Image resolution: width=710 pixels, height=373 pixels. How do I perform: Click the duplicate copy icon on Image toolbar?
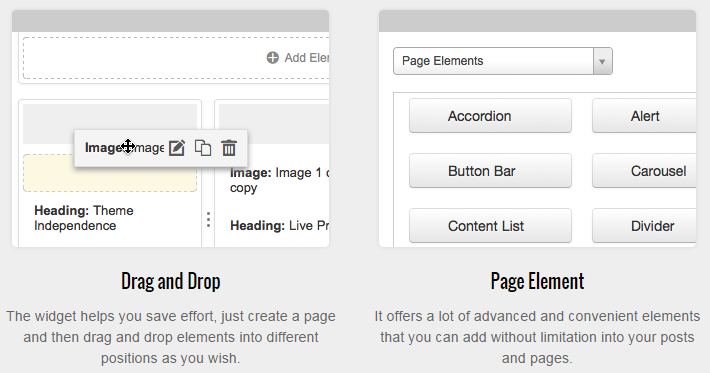pyautogui.click(x=203, y=148)
